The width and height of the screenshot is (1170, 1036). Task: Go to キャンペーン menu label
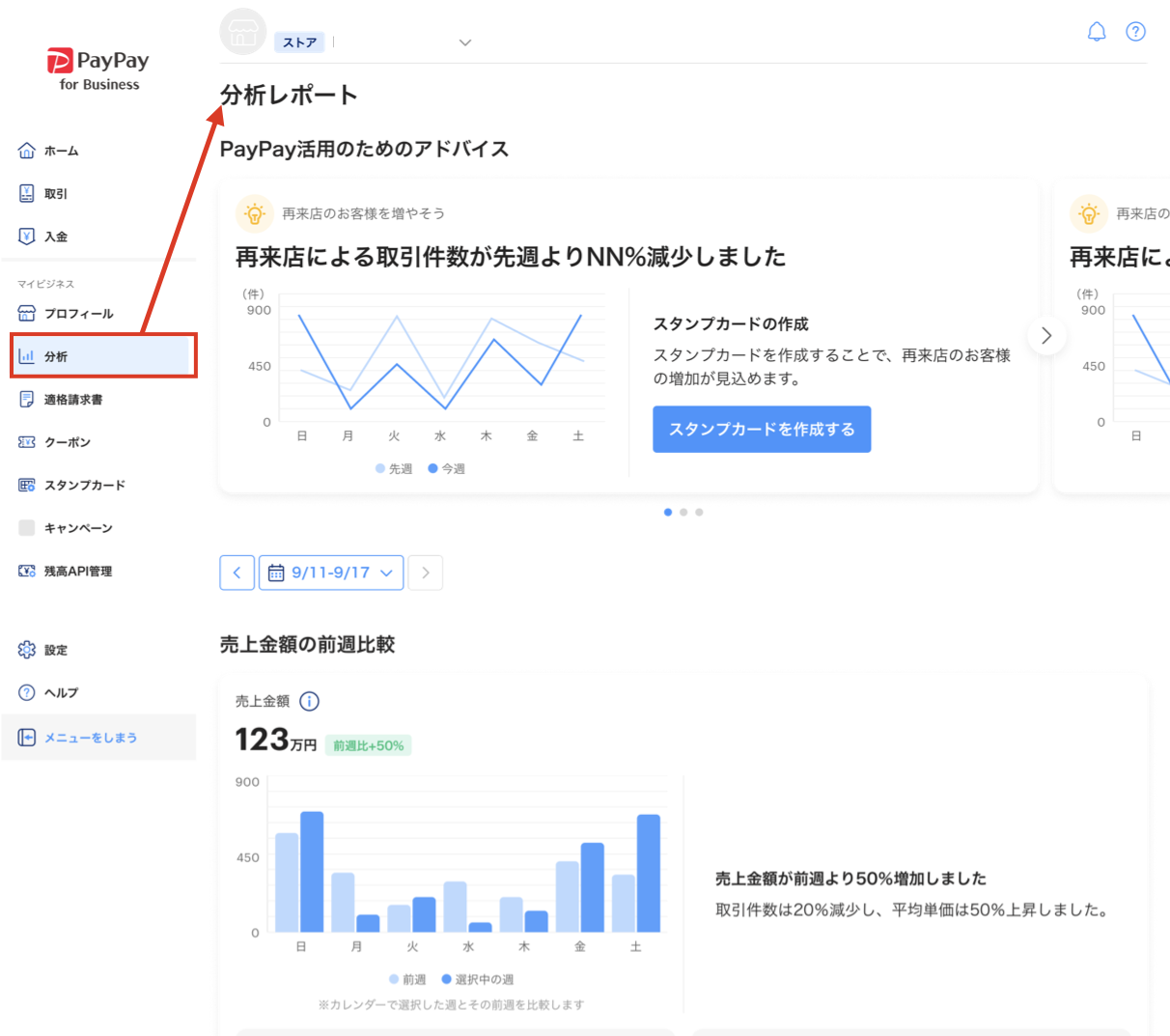point(79,528)
